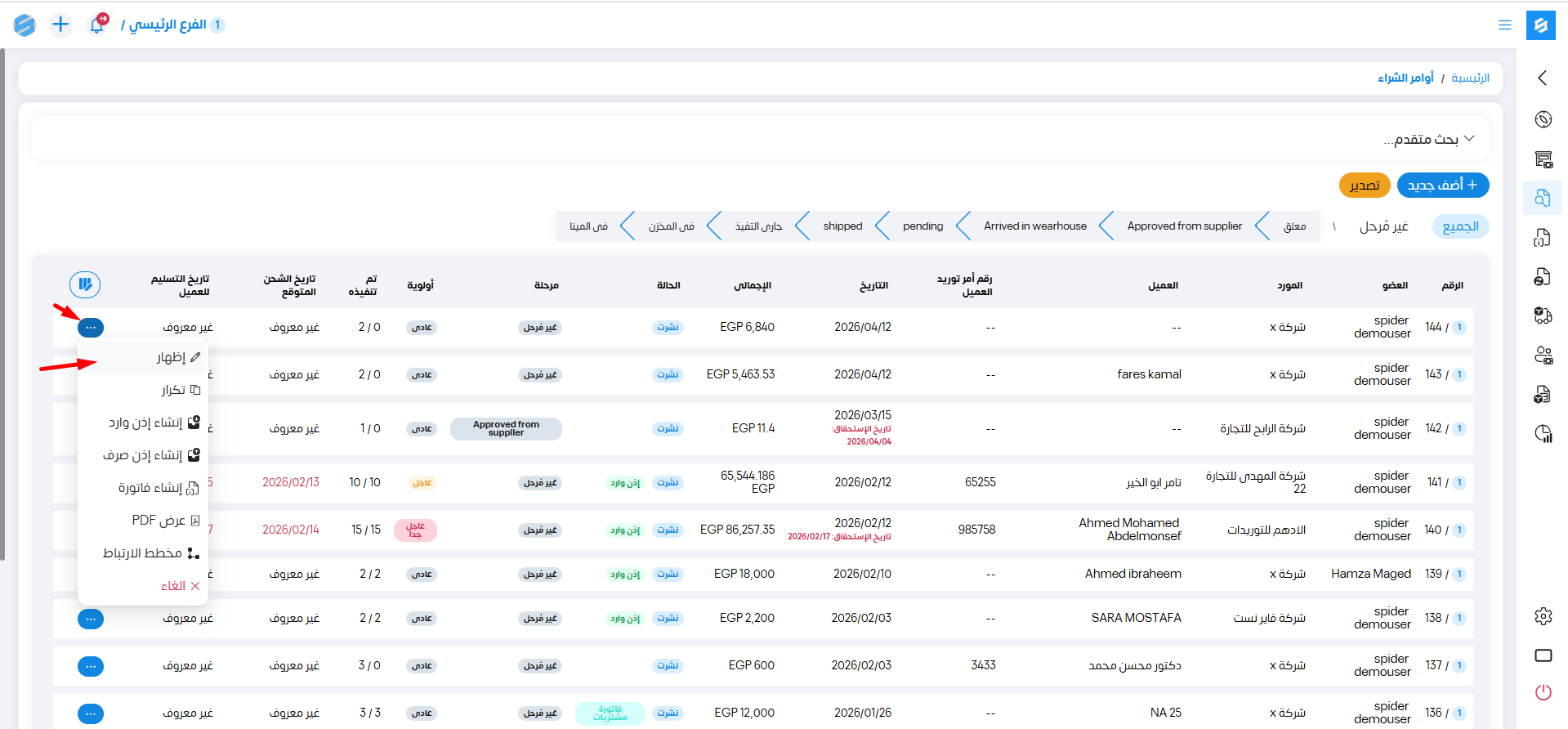The width and height of the screenshot is (1568, 729).
Task: Open actions menu for order 137
Action: 91,666
